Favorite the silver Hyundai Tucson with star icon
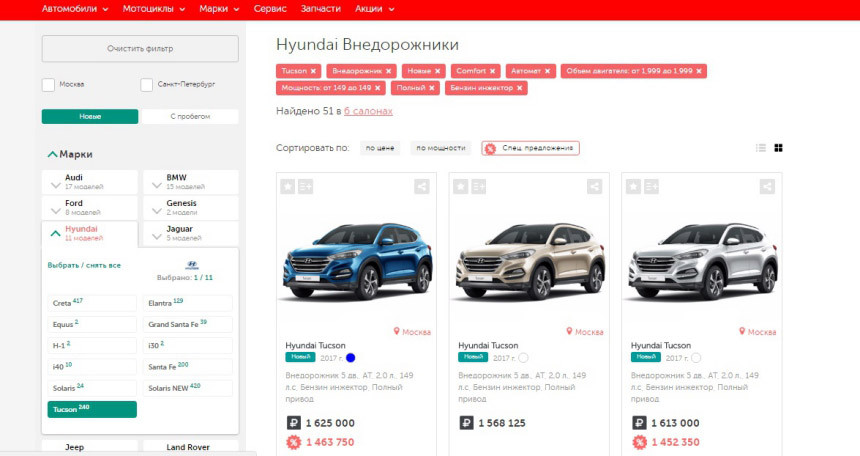Screen dimensions: 860x456 (633, 187)
